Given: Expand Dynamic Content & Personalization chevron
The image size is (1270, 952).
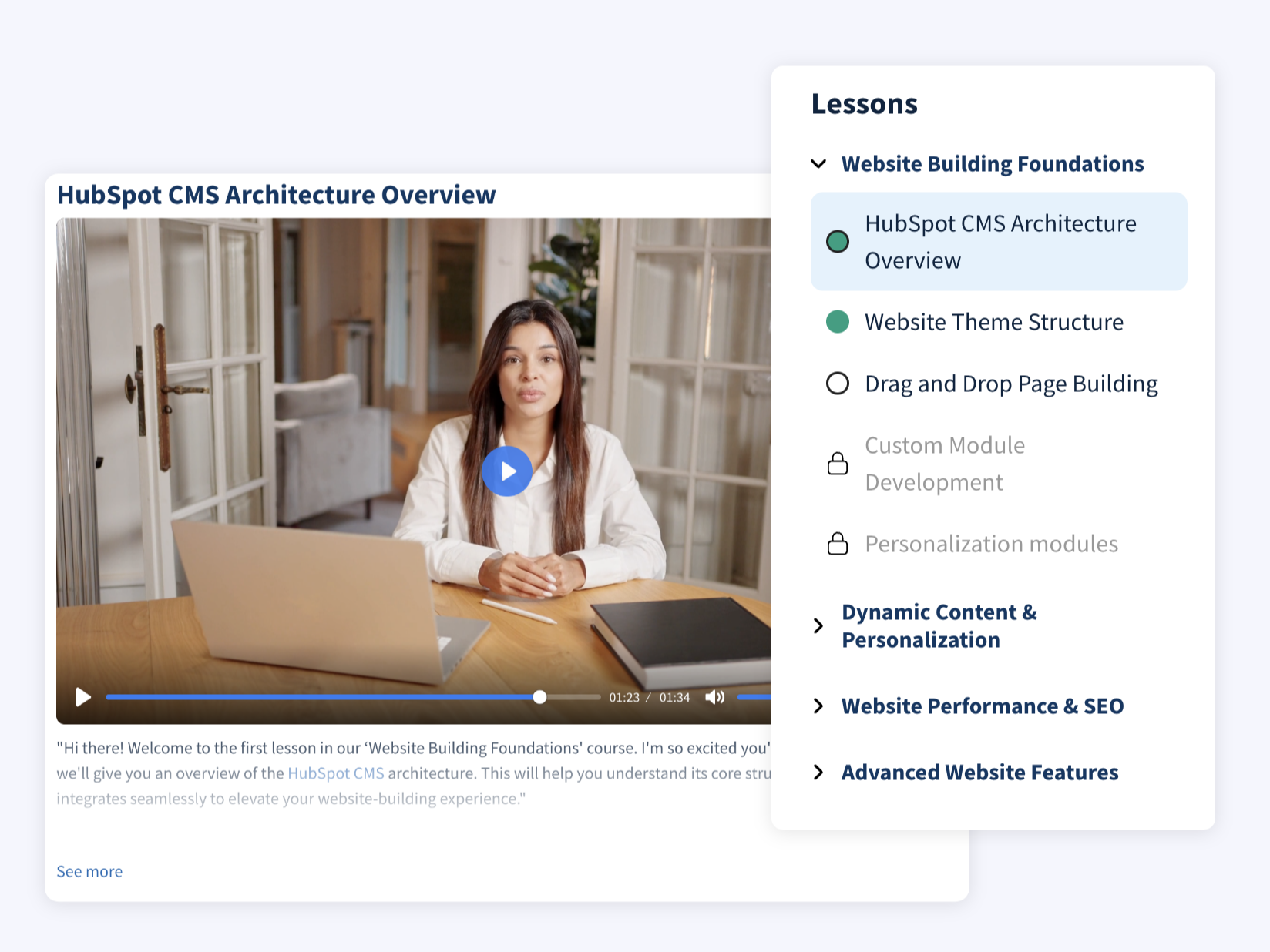Looking at the screenshot, I should [x=818, y=626].
